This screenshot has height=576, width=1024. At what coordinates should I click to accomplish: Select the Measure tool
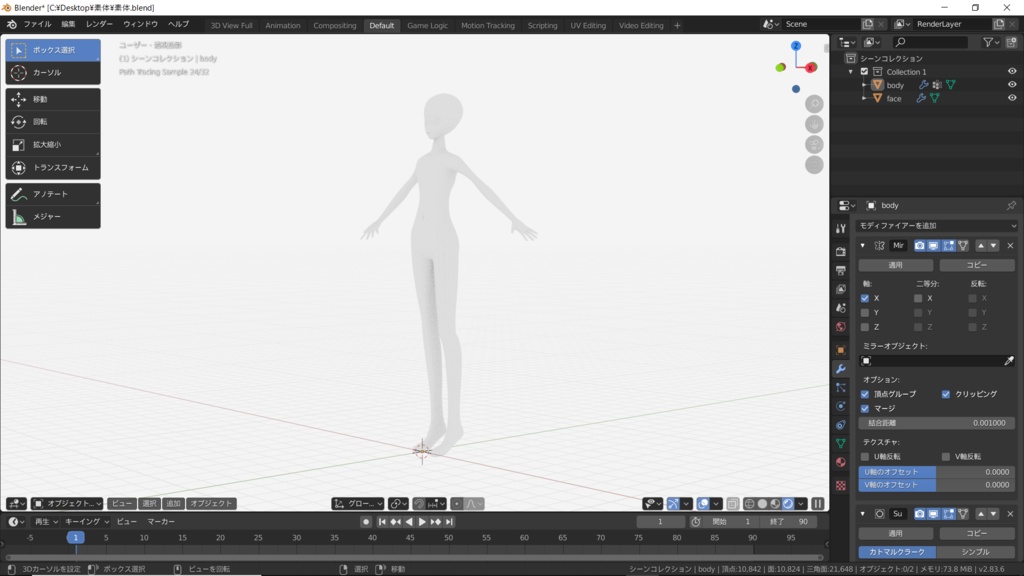53,217
